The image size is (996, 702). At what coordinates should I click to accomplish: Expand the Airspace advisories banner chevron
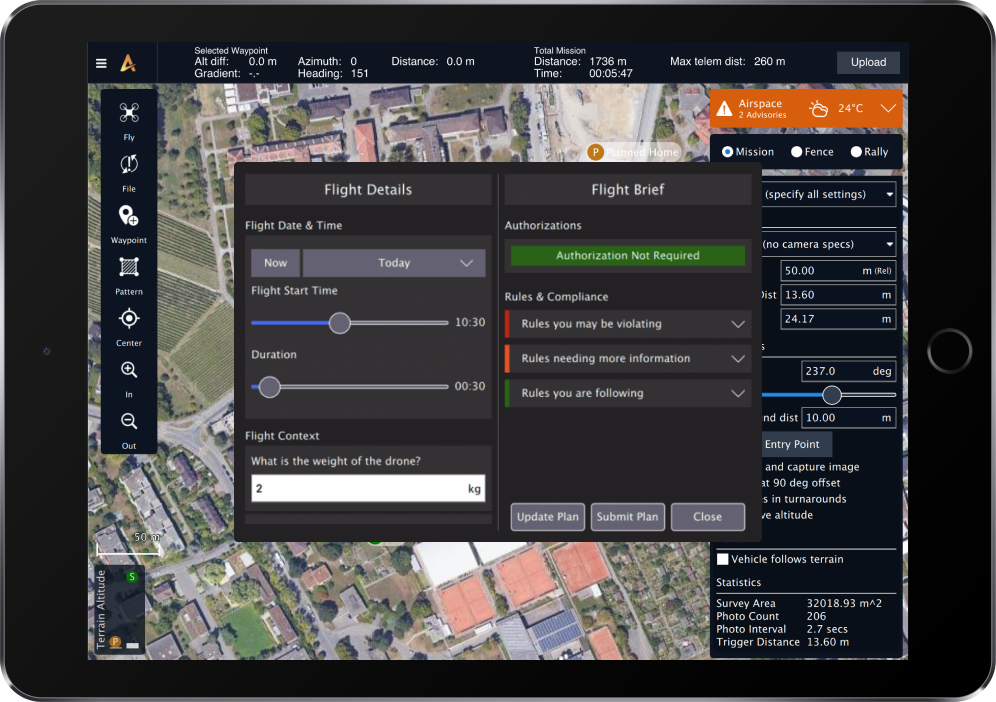(x=888, y=109)
